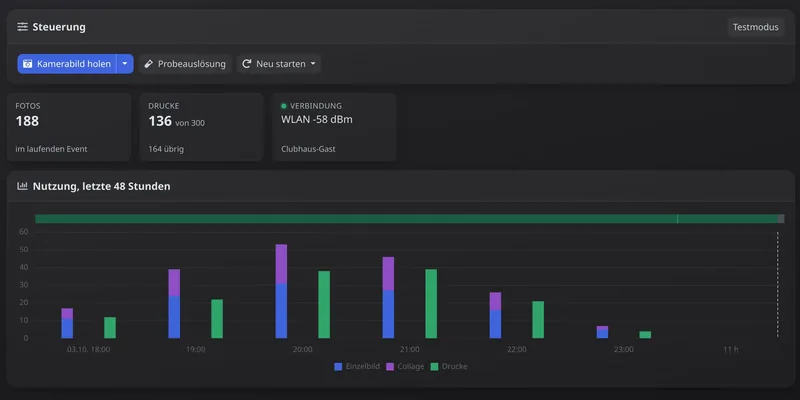
Task: Click the 'Clubhaus-Gast' network name
Action: coord(308,149)
